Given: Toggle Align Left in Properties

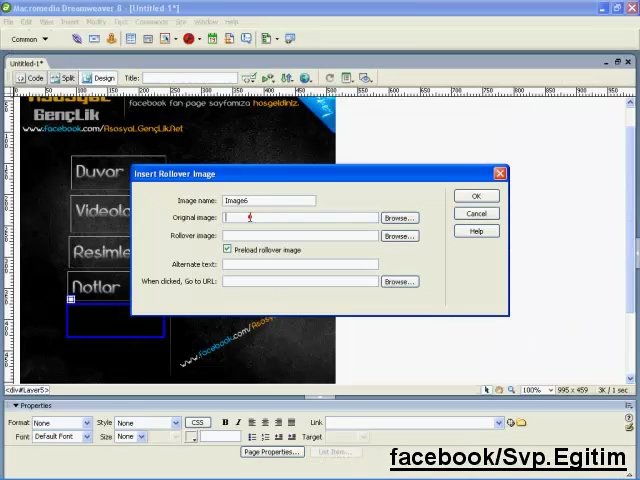Looking at the screenshot, I should (x=252, y=422).
